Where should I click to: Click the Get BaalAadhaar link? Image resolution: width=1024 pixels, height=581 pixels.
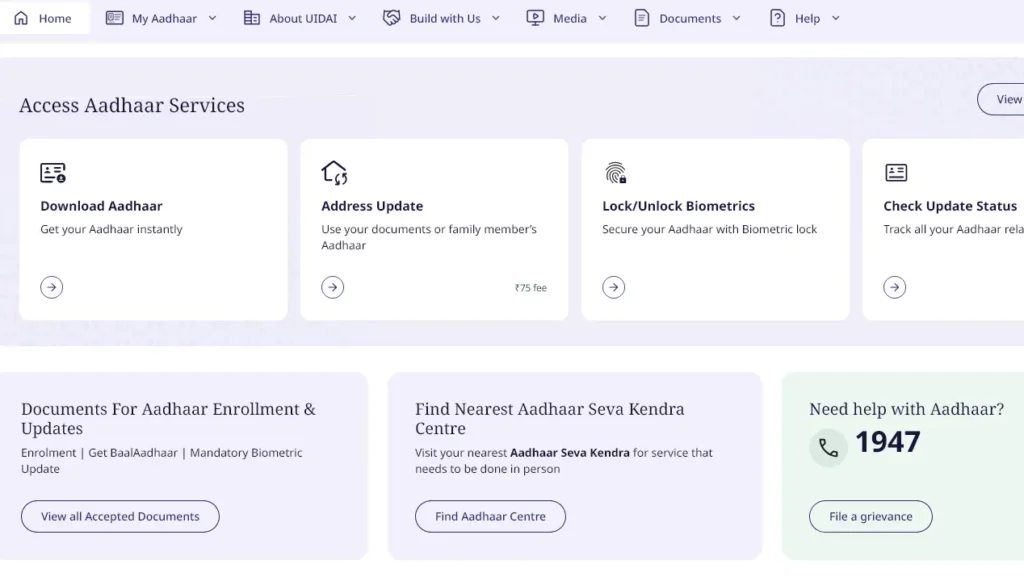[x=133, y=452]
